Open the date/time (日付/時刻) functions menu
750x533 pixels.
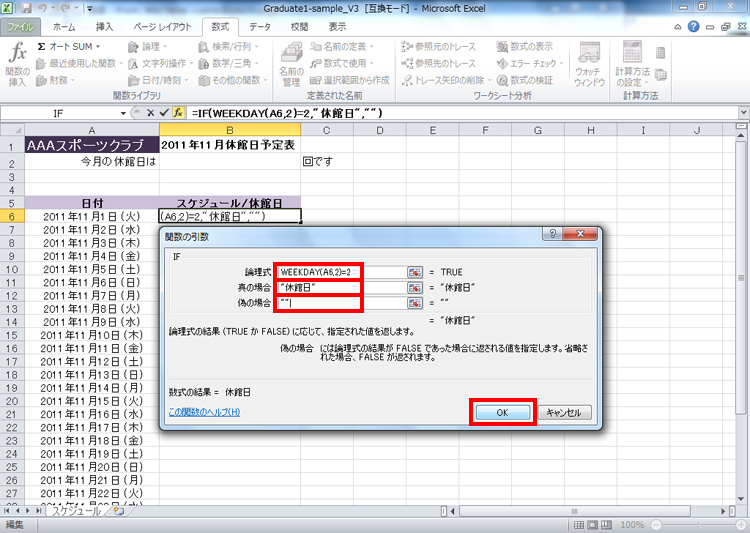(158, 80)
